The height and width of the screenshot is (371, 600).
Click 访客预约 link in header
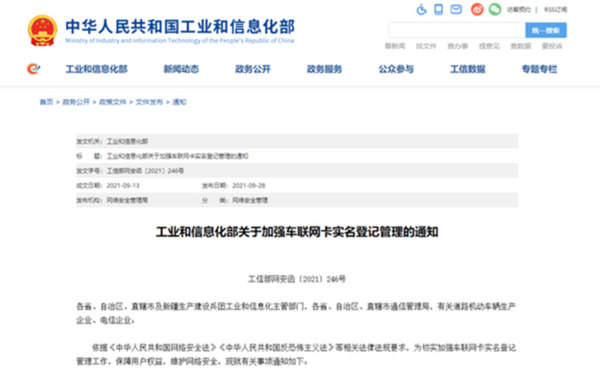(x=519, y=10)
